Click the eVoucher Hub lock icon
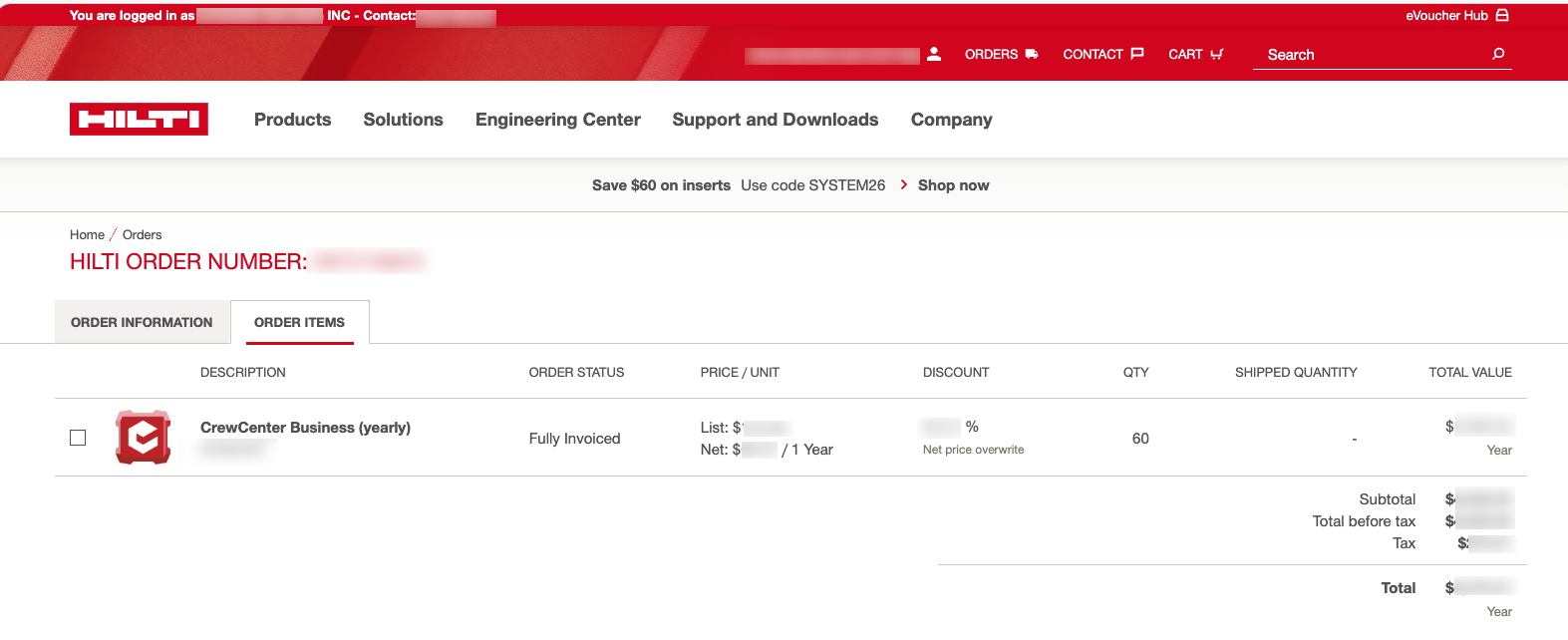This screenshot has height=640, width=1568. click(x=1502, y=15)
